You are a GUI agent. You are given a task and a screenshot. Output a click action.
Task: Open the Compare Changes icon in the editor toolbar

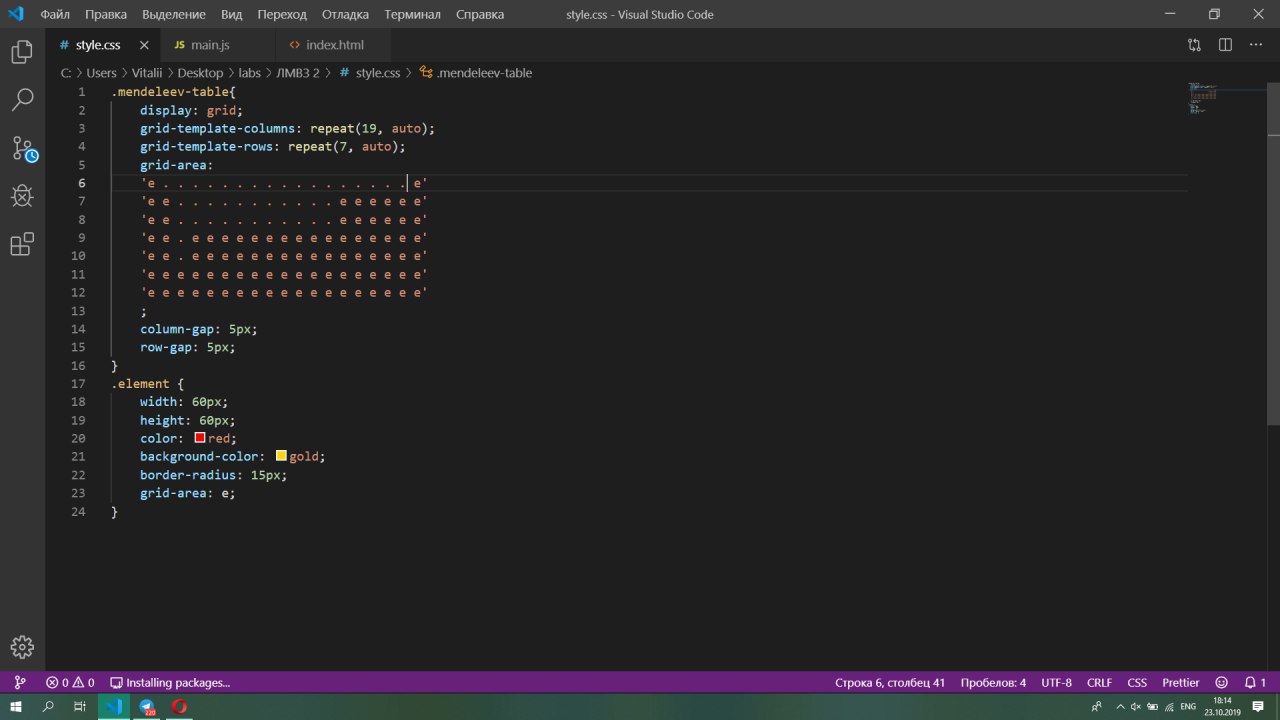[1194, 45]
